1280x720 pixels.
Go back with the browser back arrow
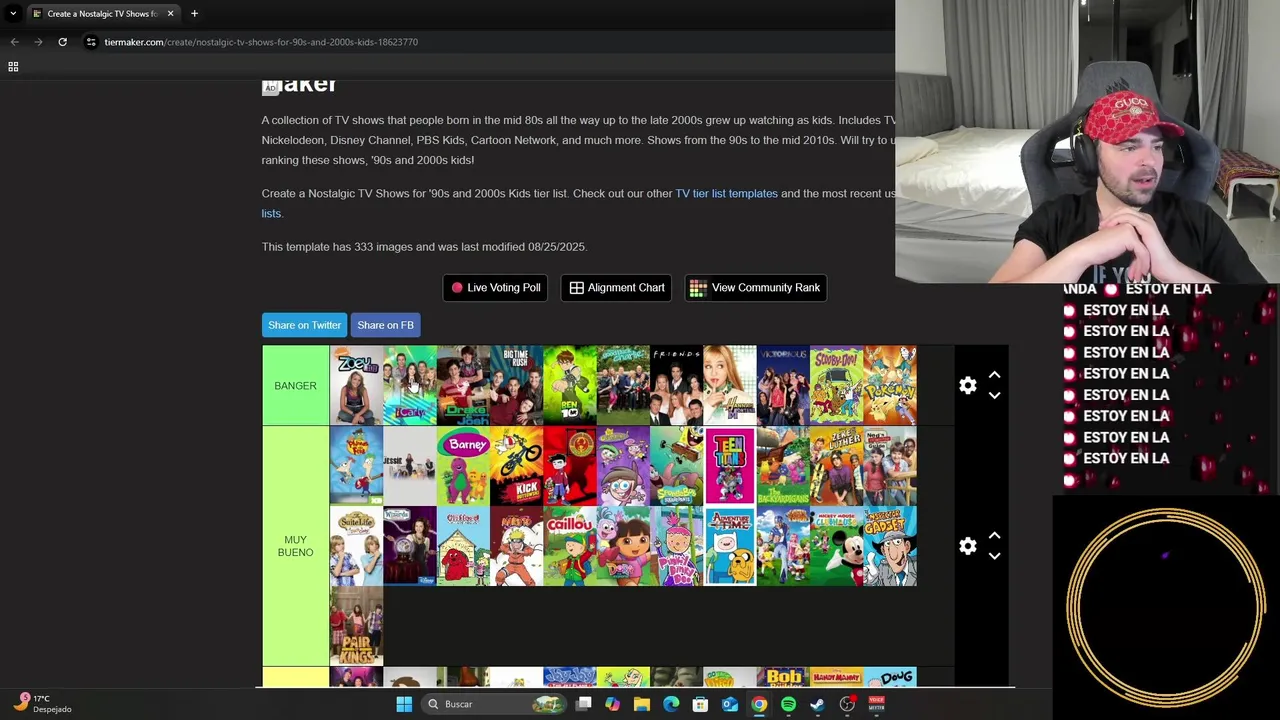tap(14, 42)
